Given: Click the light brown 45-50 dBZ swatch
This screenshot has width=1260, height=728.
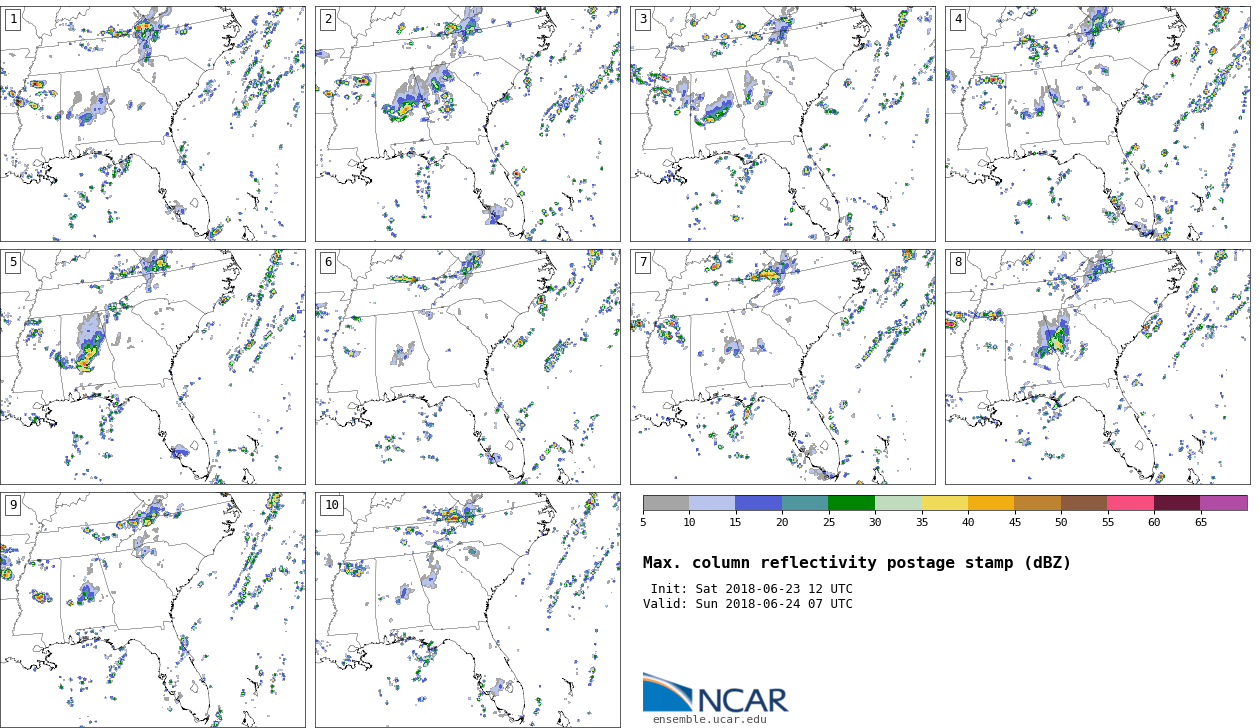Looking at the screenshot, I should tap(1037, 503).
